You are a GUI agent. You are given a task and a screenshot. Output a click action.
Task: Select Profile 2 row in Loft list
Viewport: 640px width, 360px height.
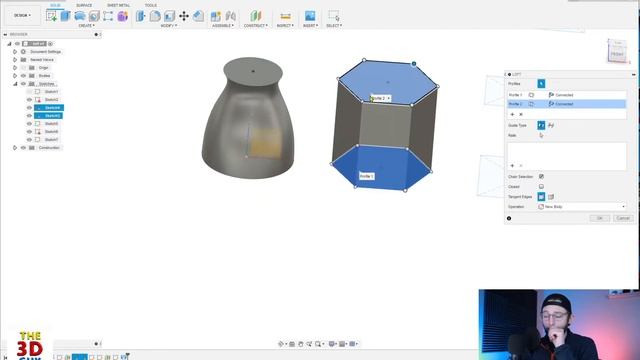[567, 104]
